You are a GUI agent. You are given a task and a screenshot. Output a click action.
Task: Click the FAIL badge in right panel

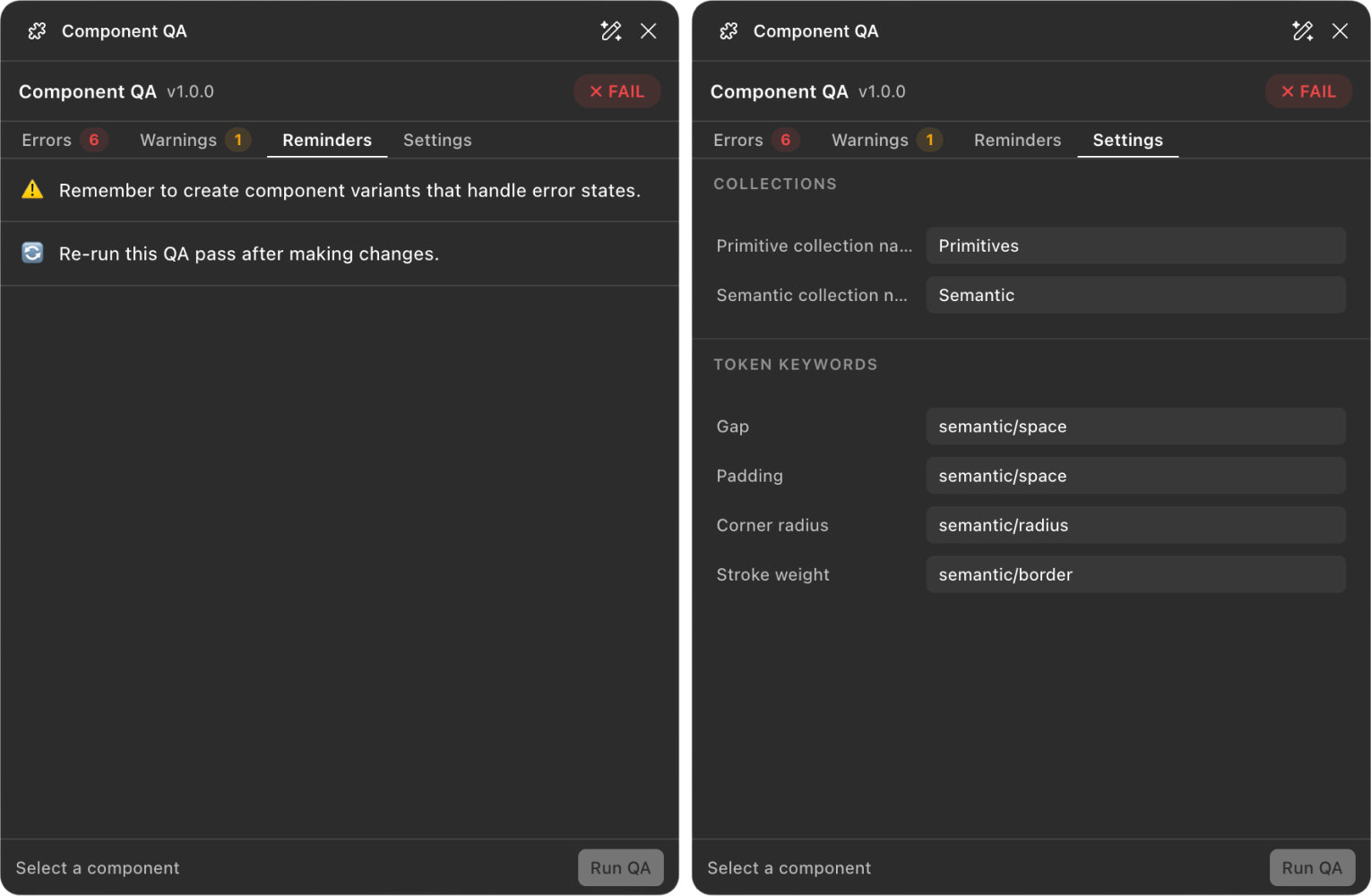pyautogui.click(x=1308, y=91)
